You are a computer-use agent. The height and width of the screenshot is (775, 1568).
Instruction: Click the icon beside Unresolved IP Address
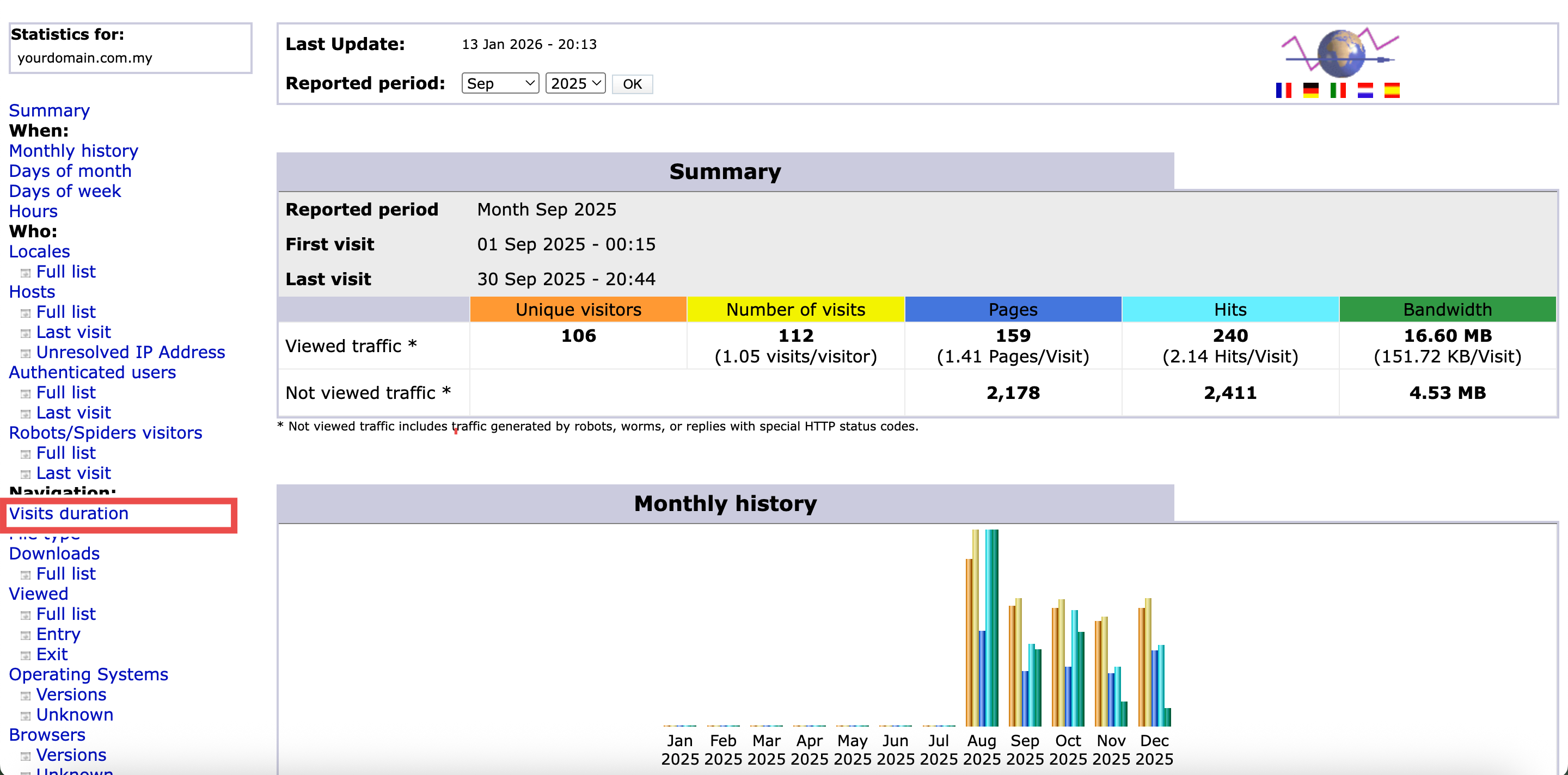[x=26, y=353]
